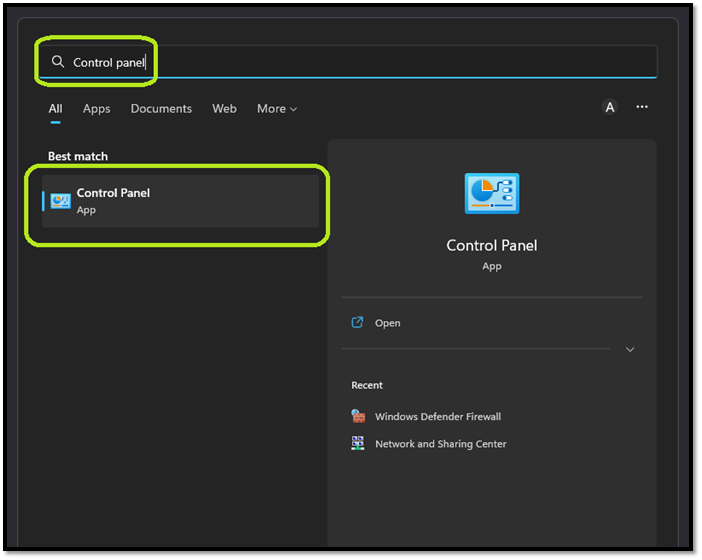This screenshot has height=560, width=702.
Task: Switch to the Apps tab
Action: [x=96, y=109]
